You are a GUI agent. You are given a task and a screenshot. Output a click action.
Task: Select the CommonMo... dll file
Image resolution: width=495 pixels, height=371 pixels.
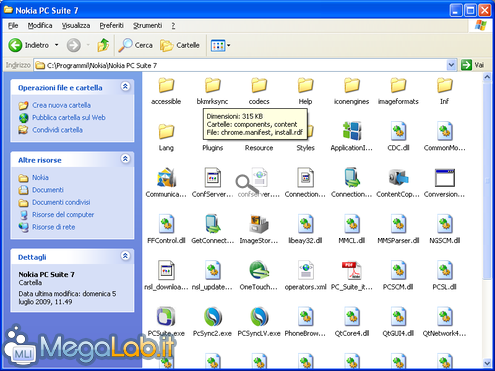(x=444, y=137)
